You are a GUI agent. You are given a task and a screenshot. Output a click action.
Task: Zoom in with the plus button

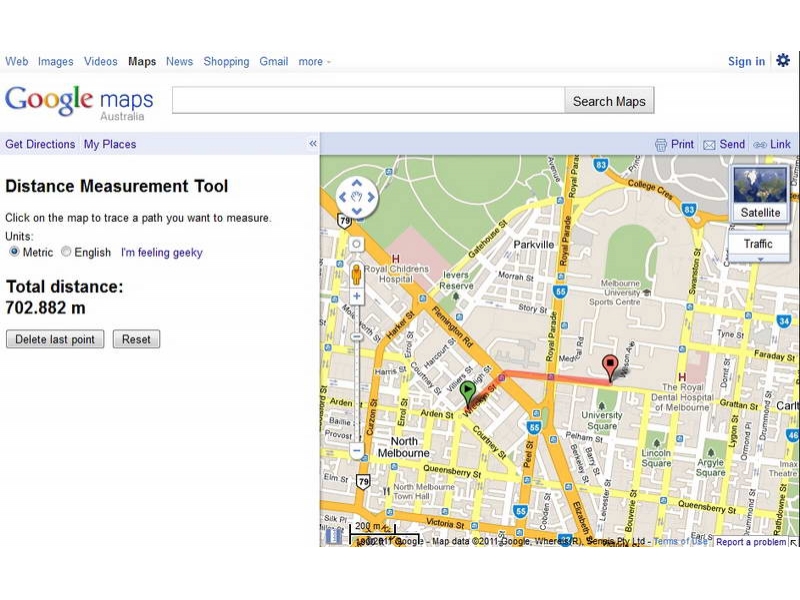356,296
